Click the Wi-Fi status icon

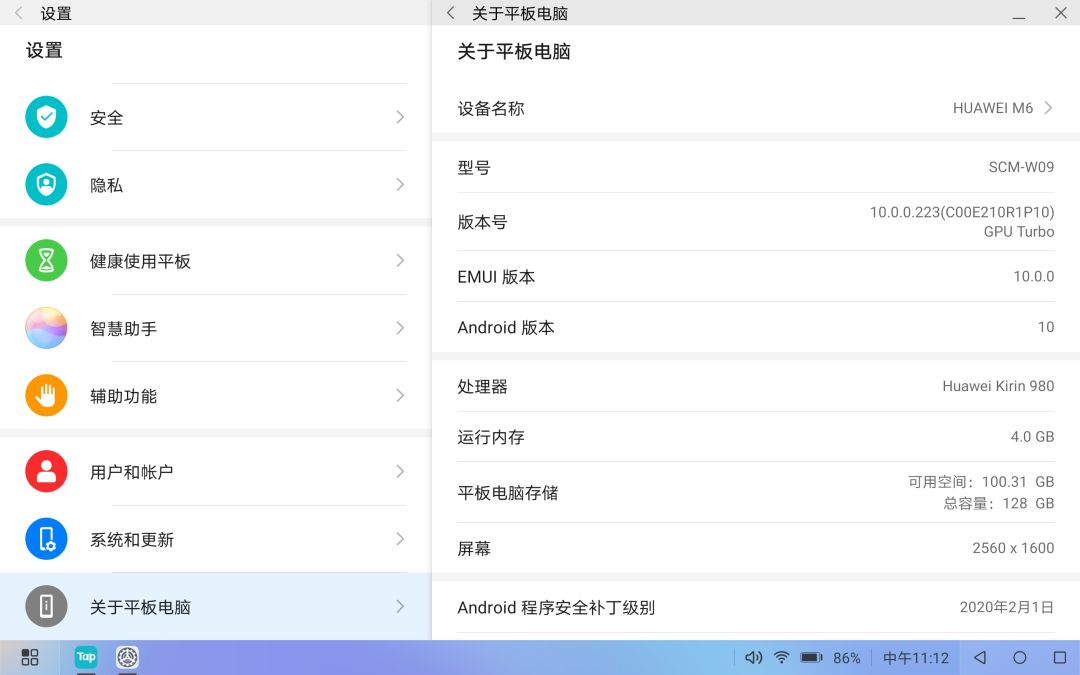tap(782, 658)
